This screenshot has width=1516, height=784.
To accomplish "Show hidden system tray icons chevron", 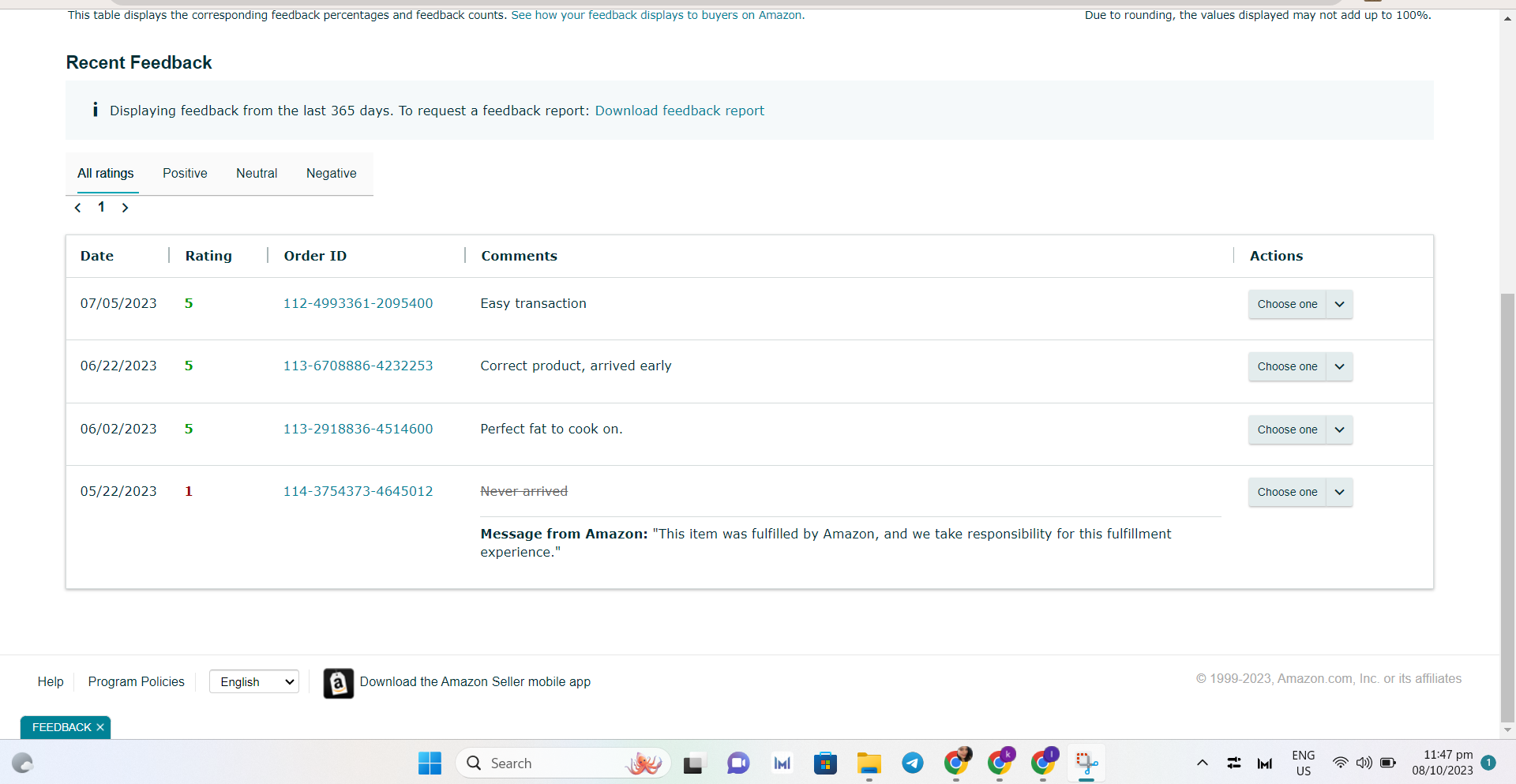I will coord(1202,763).
